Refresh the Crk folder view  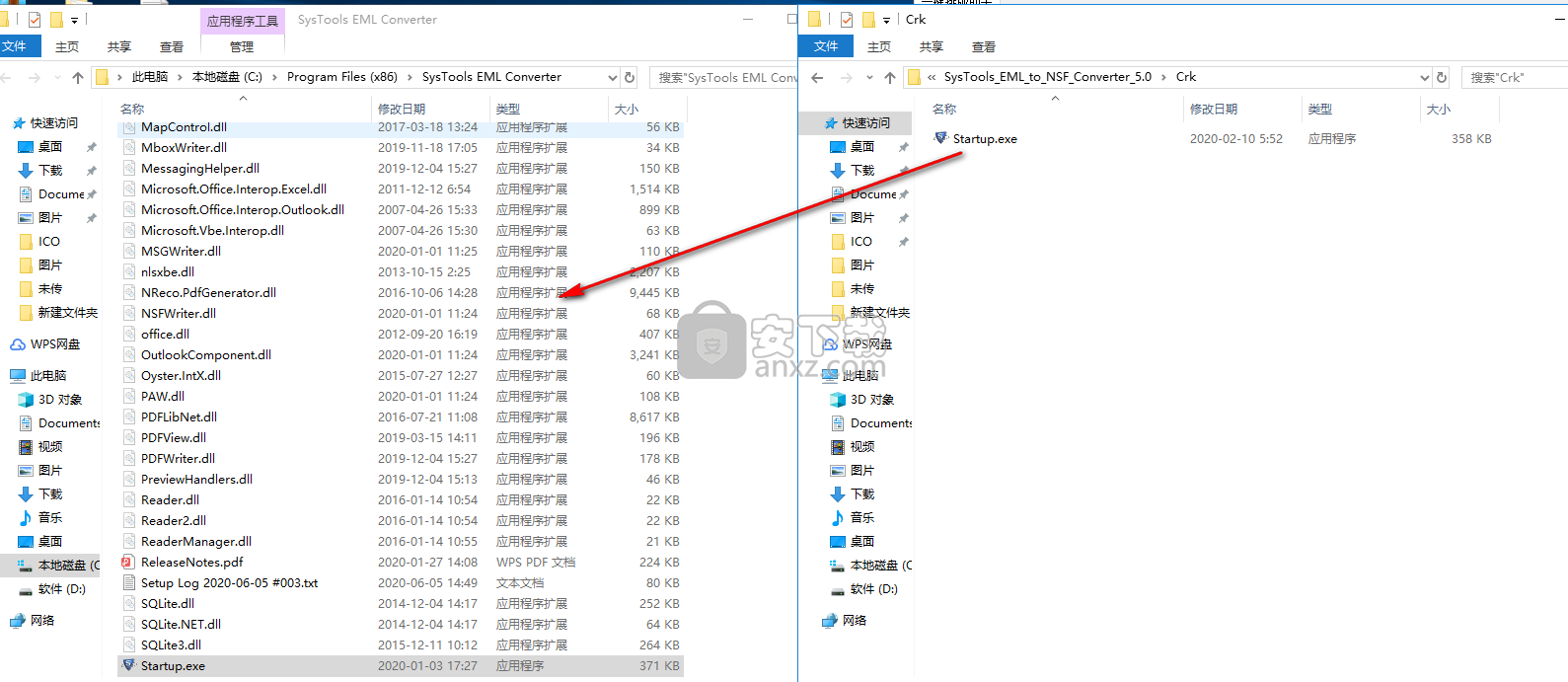[1442, 77]
